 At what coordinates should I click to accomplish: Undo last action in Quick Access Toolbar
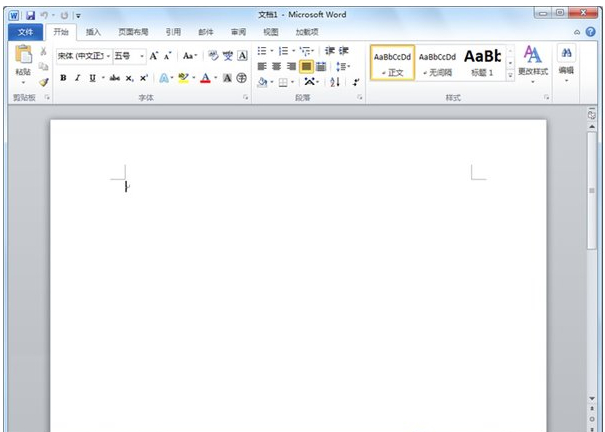tap(44, 15)
